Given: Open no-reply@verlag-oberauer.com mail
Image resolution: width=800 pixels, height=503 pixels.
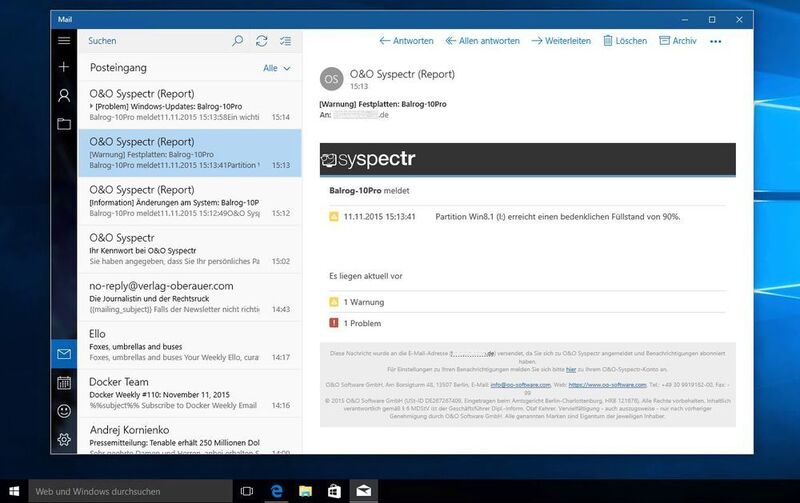Looking at the screenshot, I should pos(189,297).
